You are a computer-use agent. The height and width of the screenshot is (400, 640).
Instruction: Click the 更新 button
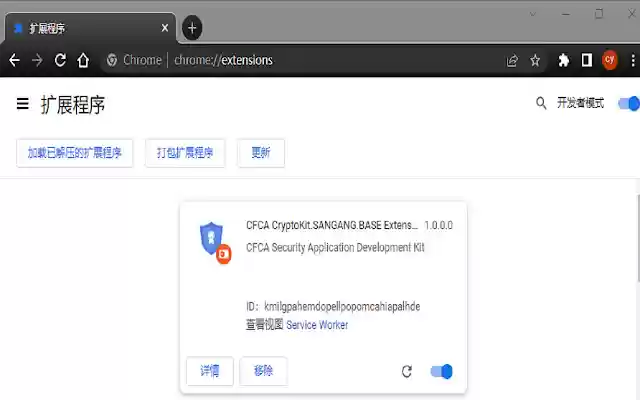[261, 153]
